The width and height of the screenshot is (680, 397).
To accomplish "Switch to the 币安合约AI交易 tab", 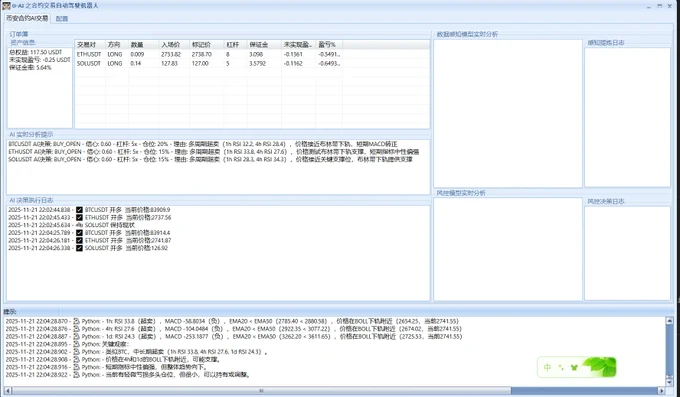I will (27, 18).
